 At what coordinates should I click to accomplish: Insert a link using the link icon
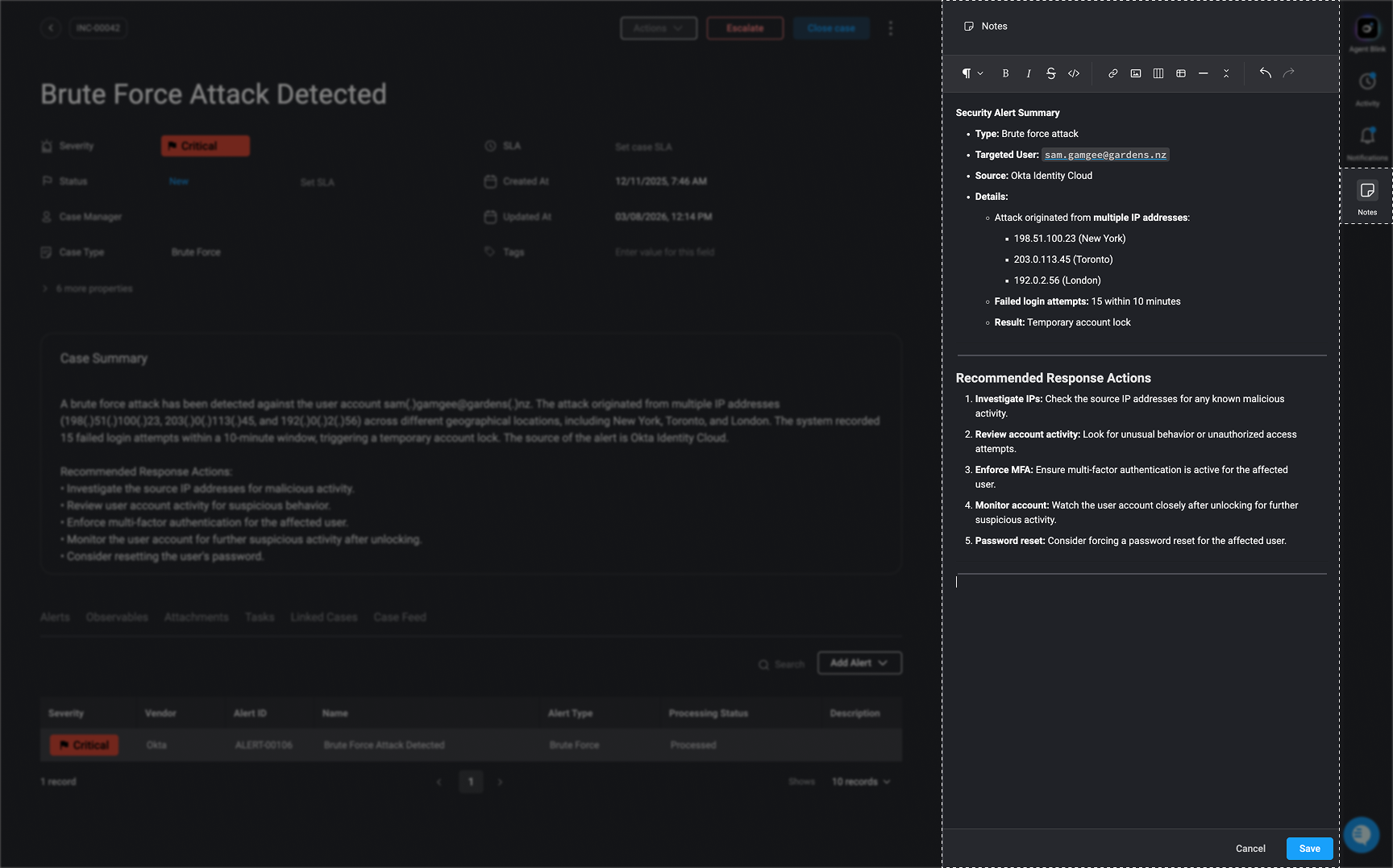tap(1112, 73)
